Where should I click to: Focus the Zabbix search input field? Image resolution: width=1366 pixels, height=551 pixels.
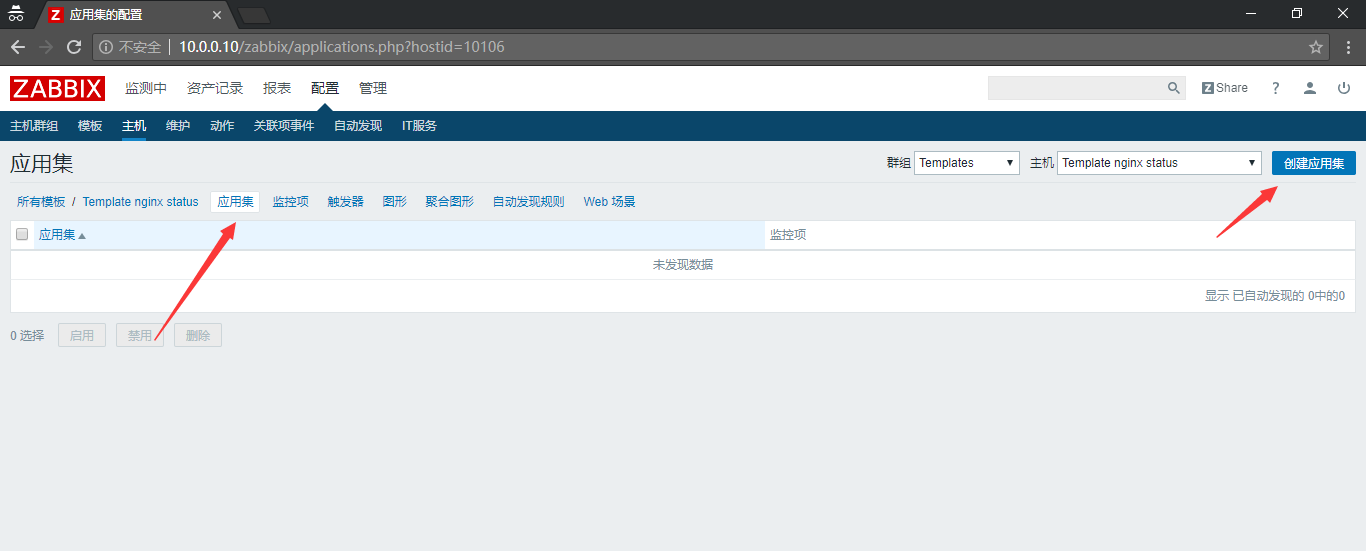pos(1077,88)
